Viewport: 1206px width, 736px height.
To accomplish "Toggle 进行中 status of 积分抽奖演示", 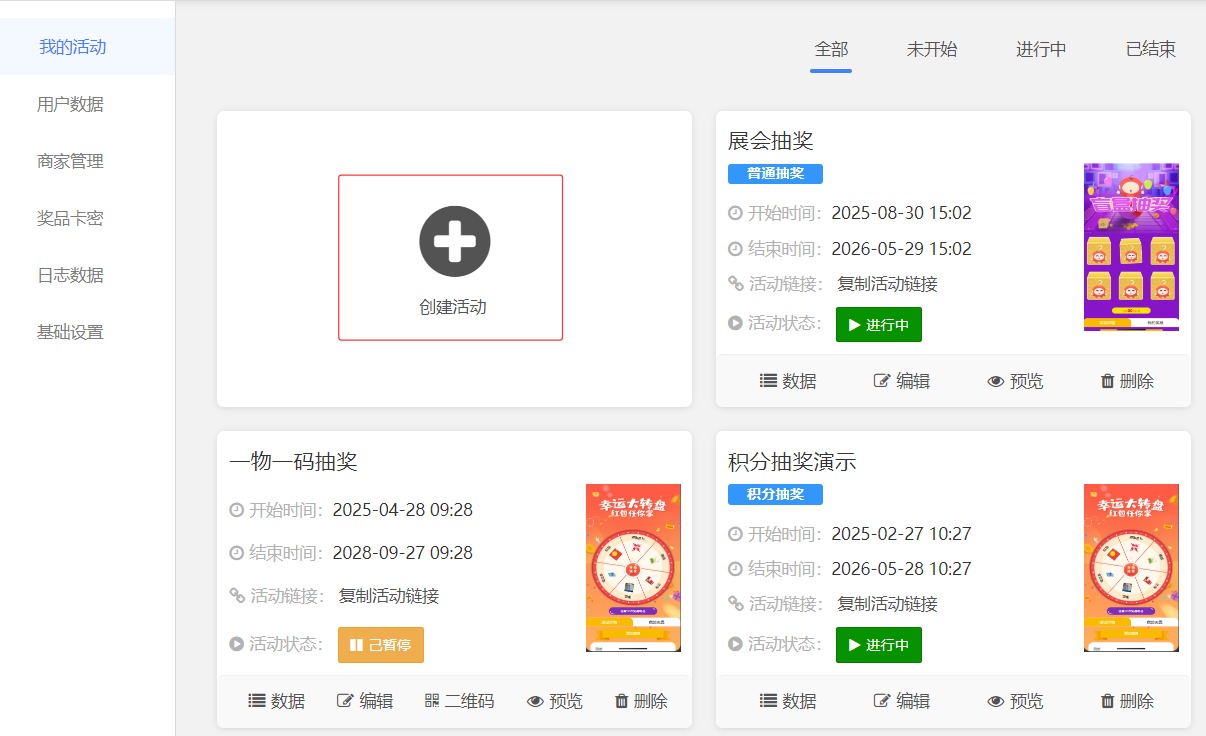I will 879,645.
